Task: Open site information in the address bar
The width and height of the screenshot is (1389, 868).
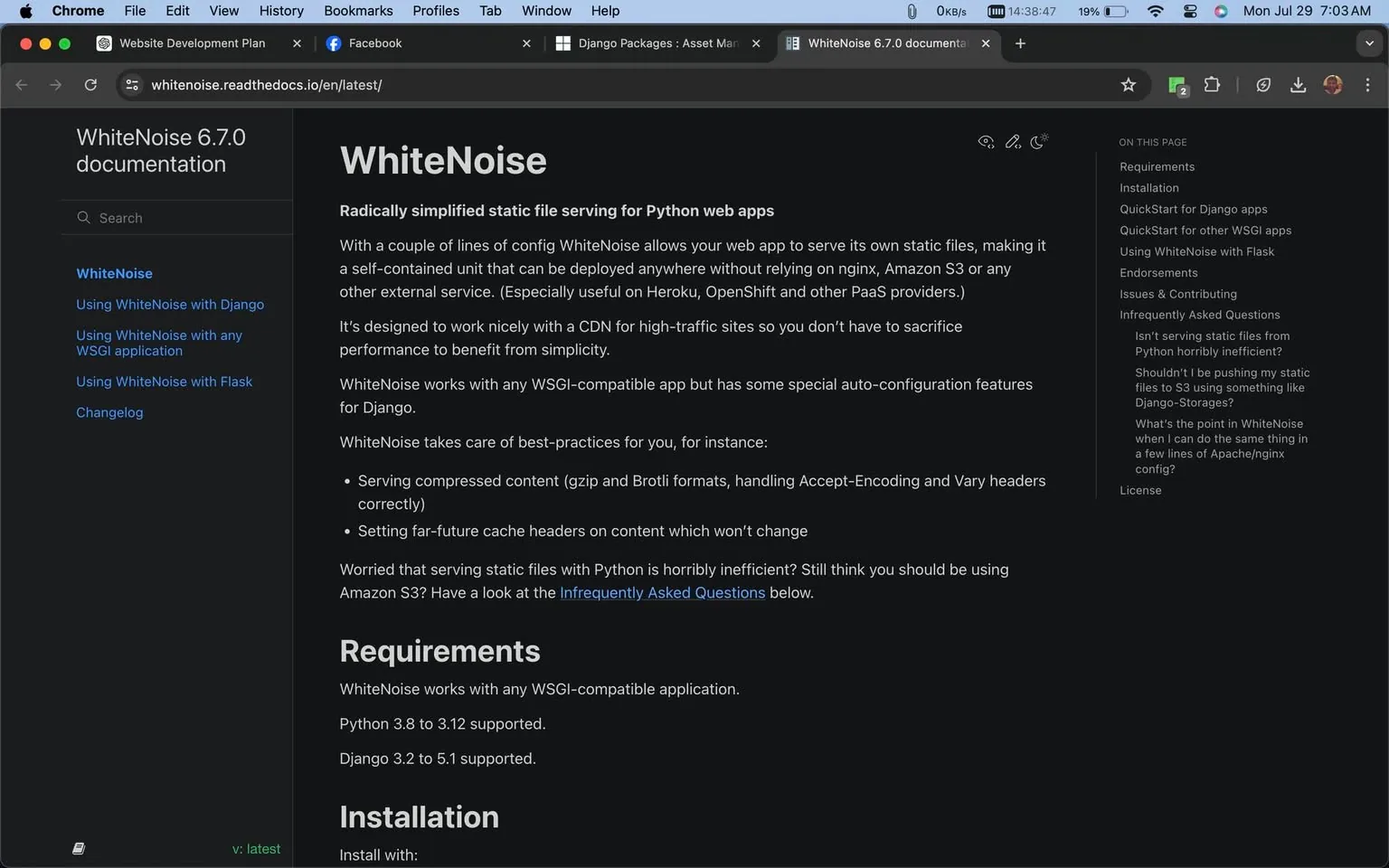Action: click(132, 84)
